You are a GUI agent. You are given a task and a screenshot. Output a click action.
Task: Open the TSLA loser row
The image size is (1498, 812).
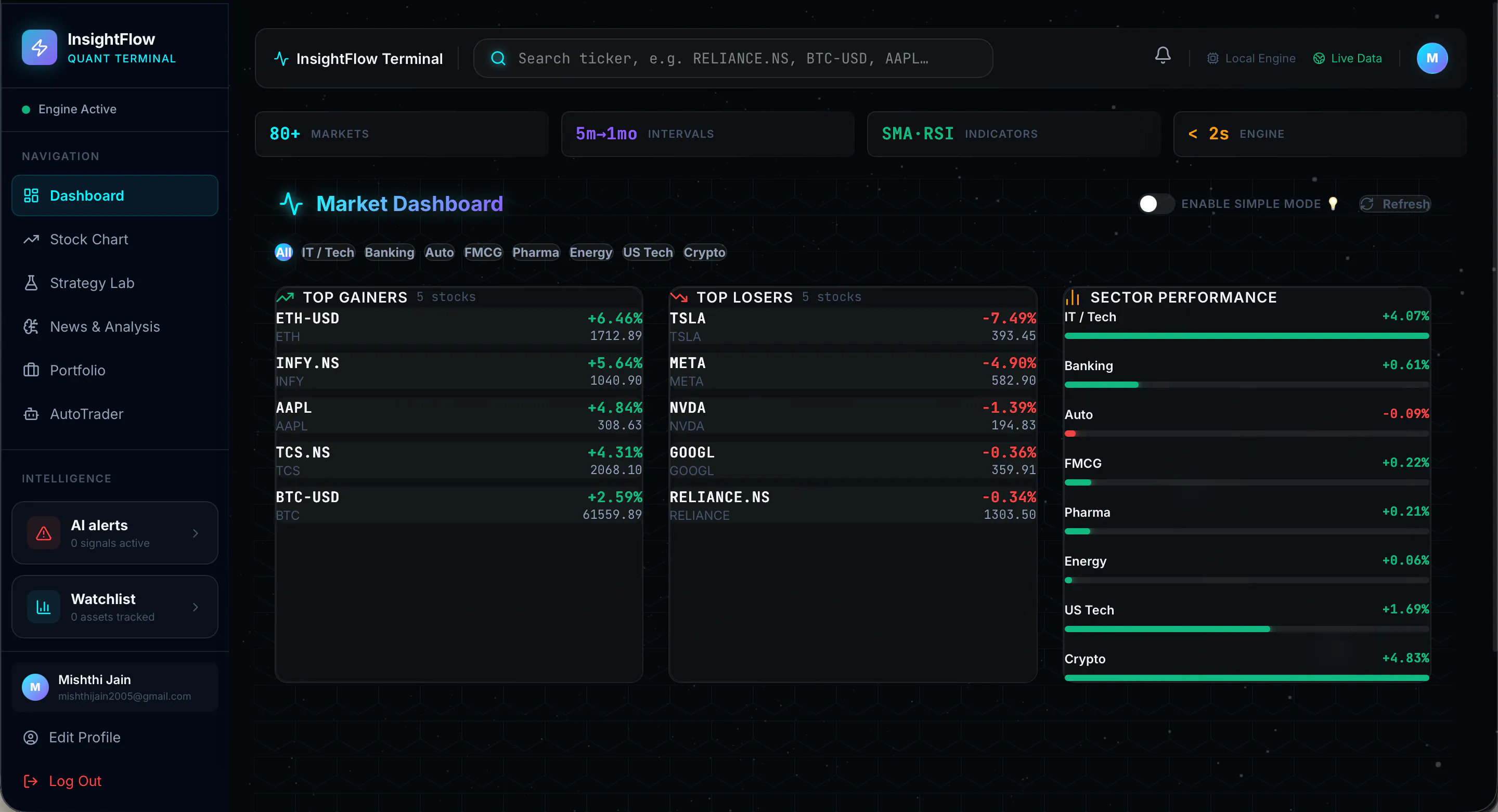point(853,326)
